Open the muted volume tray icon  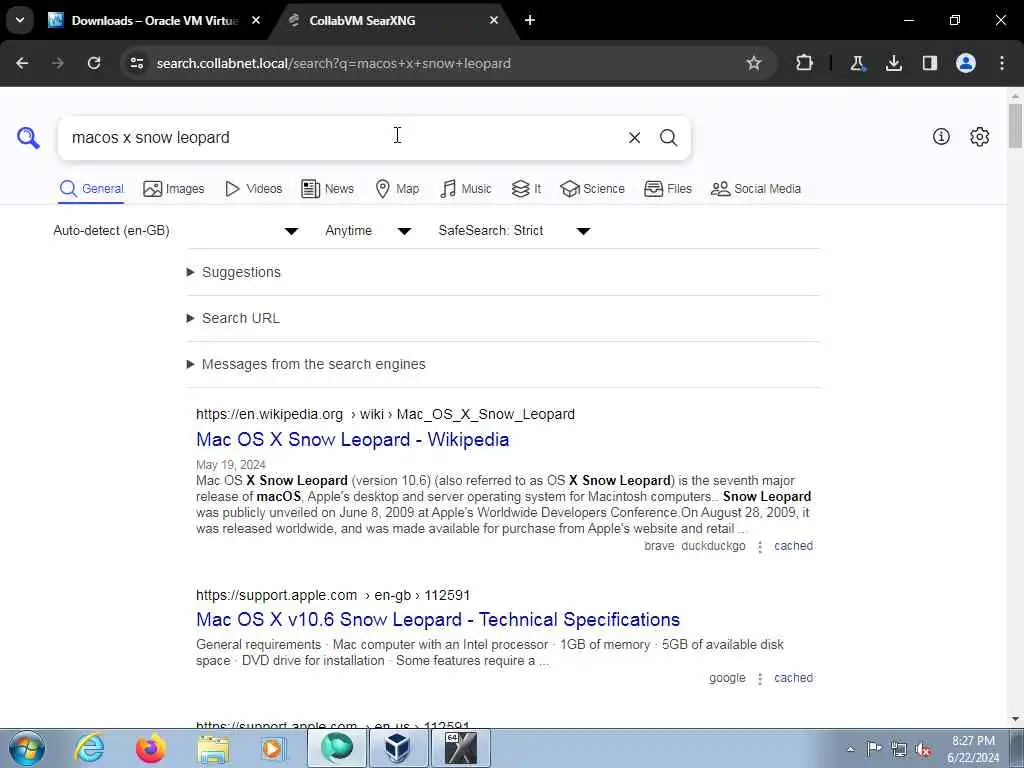(x=923, y=749)
